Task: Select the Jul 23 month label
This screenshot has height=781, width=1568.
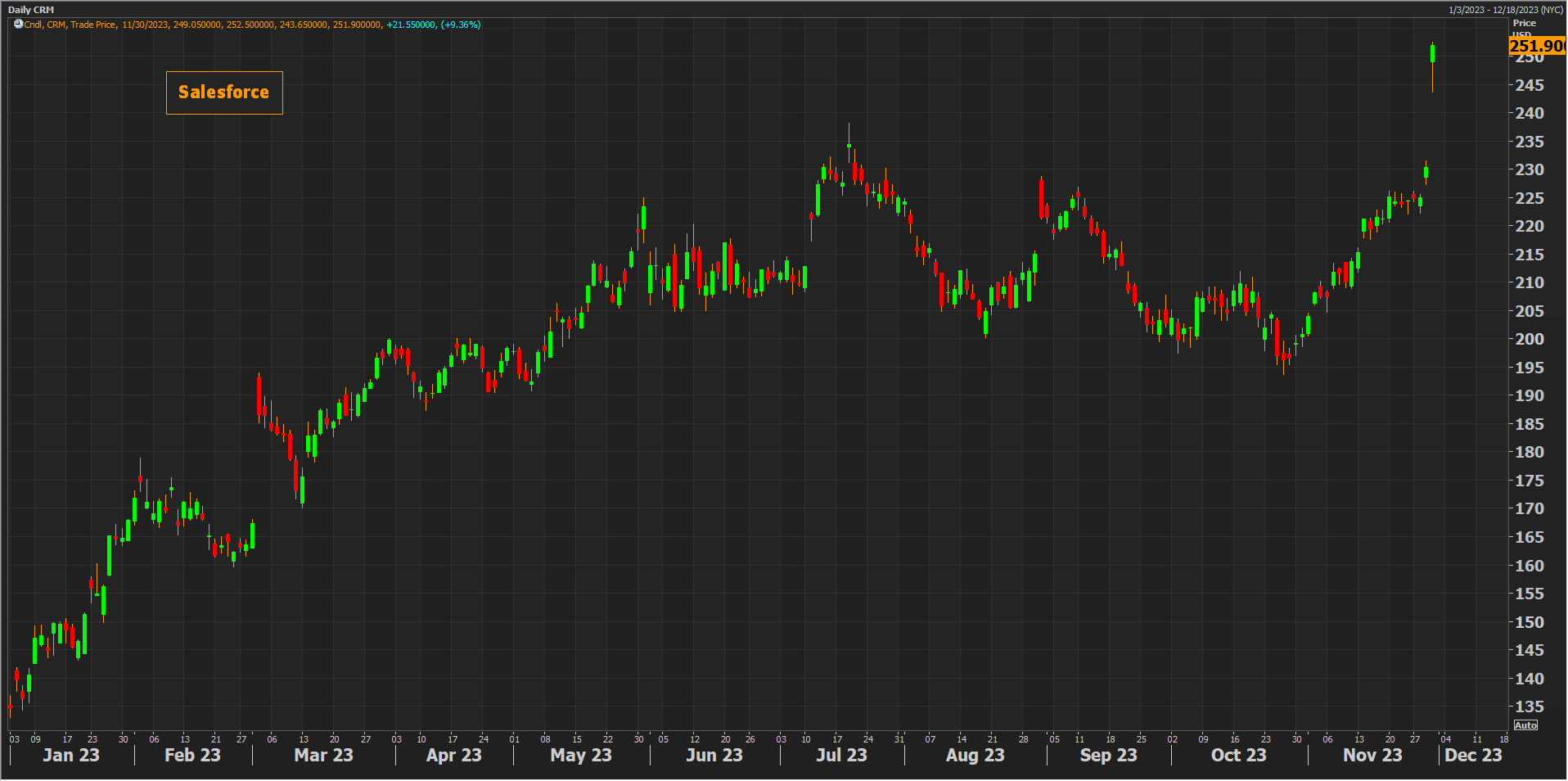Action: tap(840, 755)
